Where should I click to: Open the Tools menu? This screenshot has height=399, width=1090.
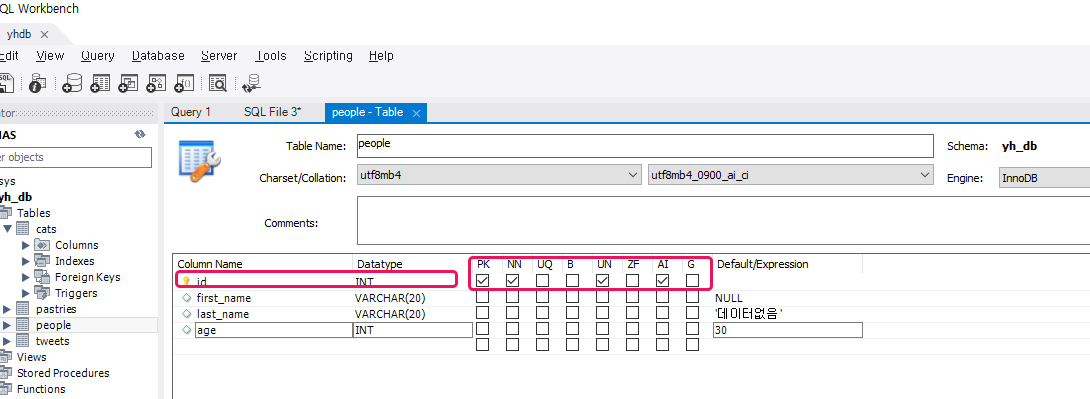[x=270, y=56]
